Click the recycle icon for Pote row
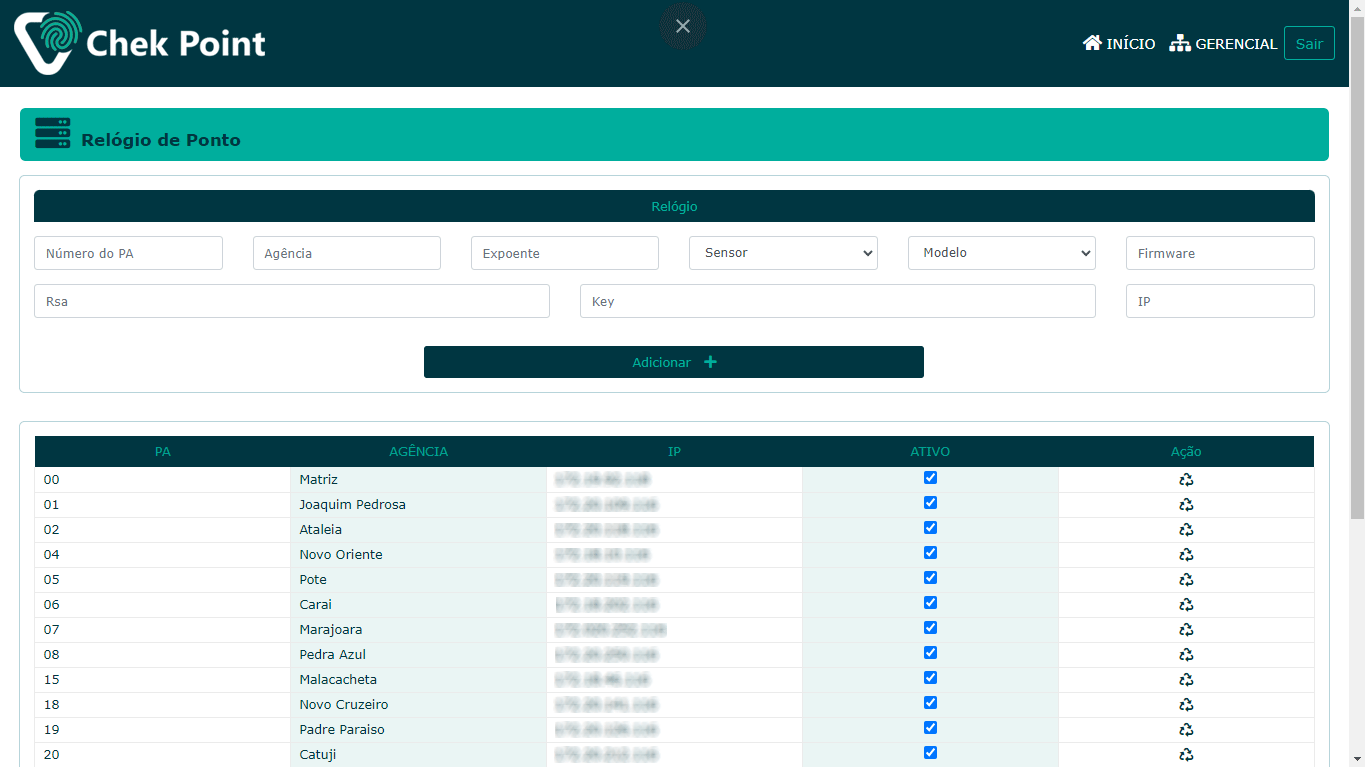Viewport: 1365px width, 767px height. tap(1186, 580)
